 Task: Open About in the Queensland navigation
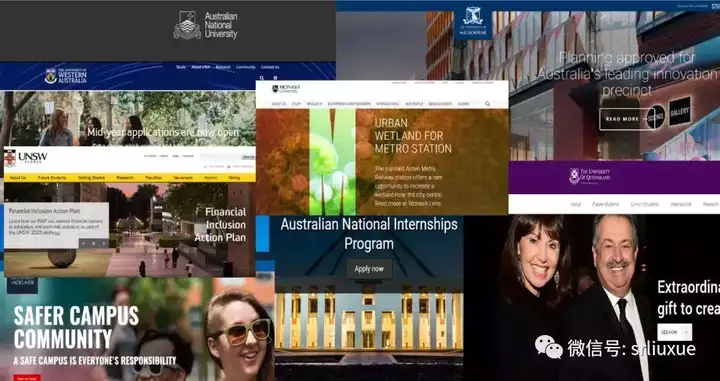tap(576, 204)
